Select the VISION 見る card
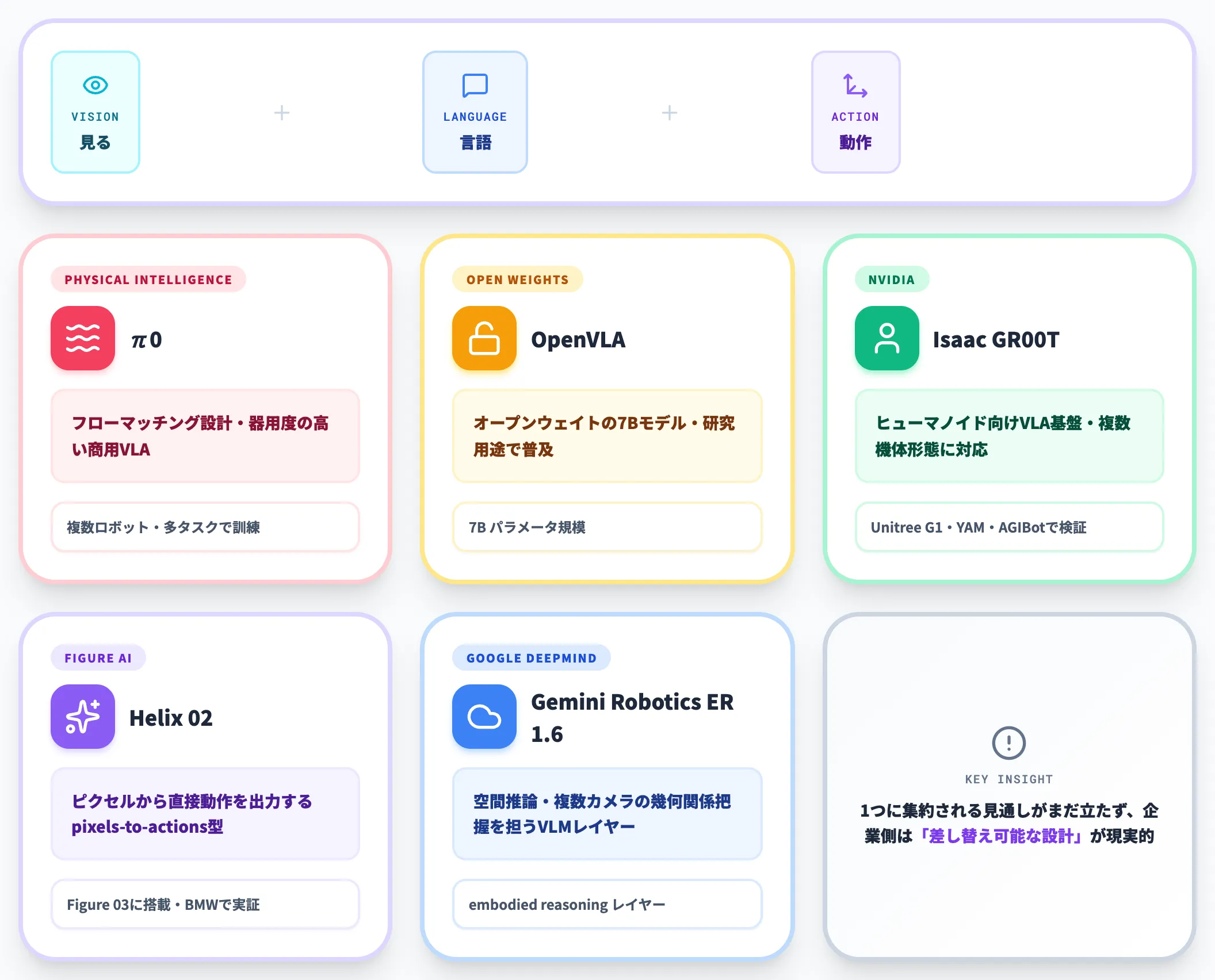Viewport: 1215px width, 980px height. point(95,112)
